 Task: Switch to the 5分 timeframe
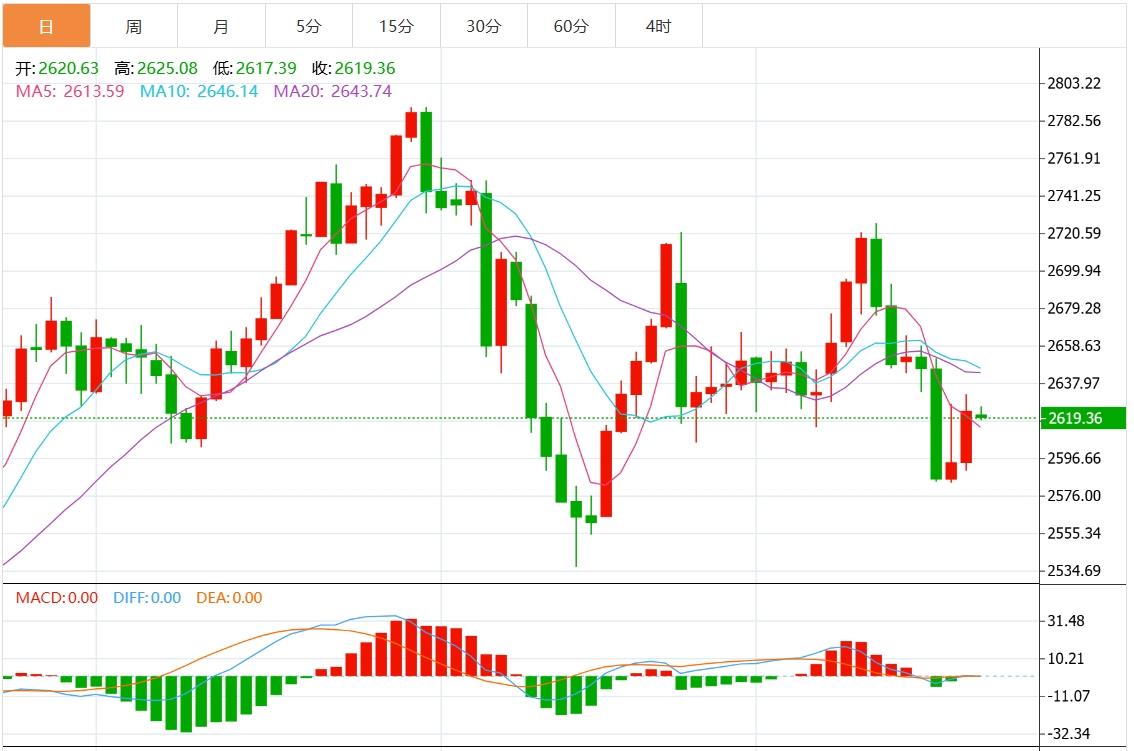[x=309, y=26]
